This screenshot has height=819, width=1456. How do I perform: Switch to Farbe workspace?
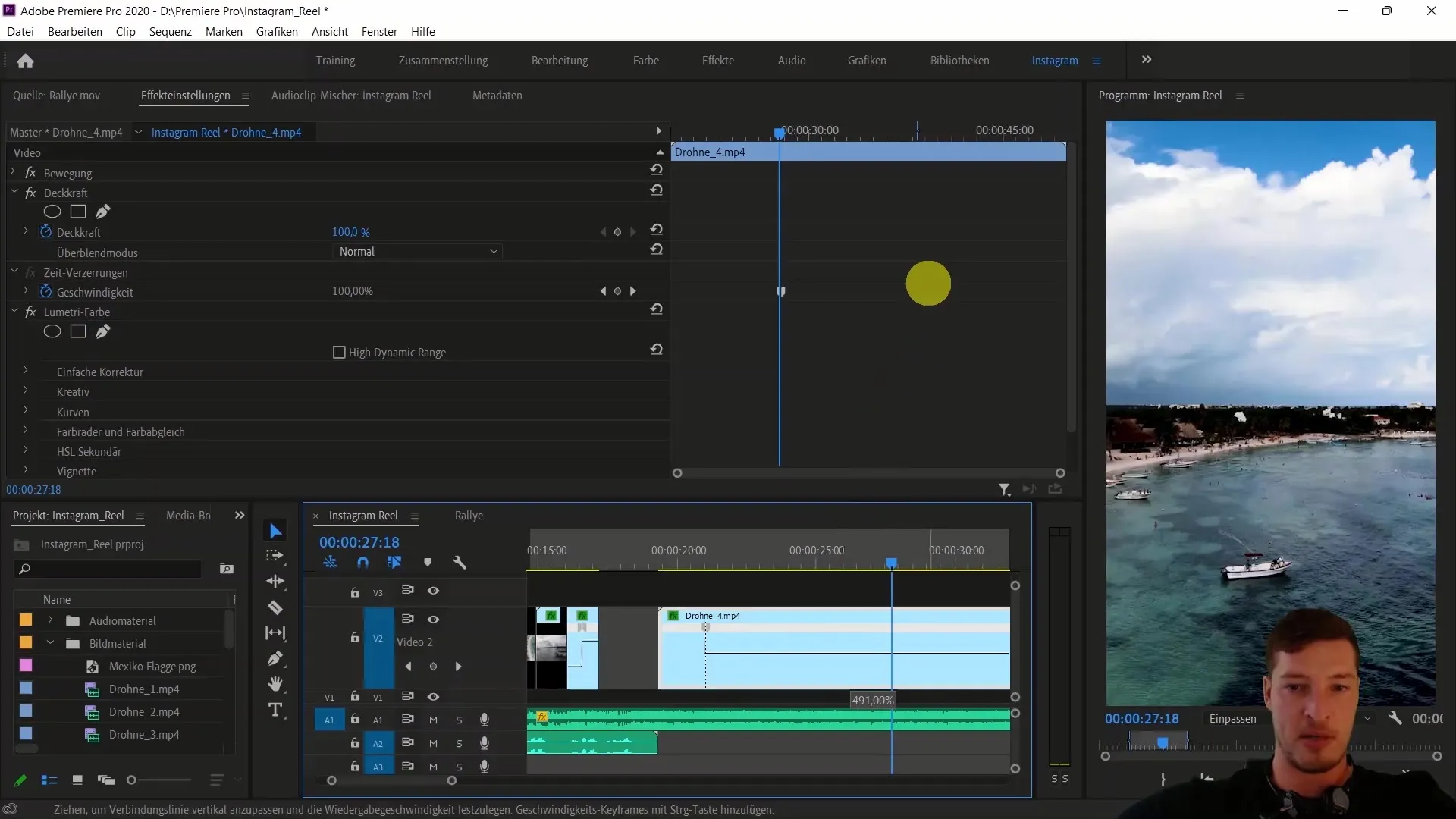[645, 61]
